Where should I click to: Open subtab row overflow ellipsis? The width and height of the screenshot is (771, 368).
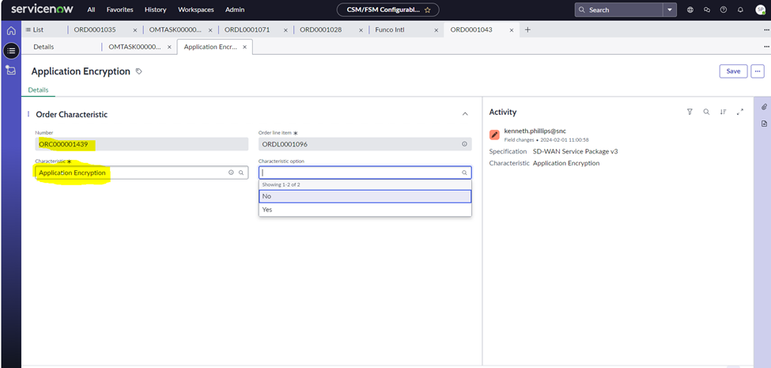[766, 47]
